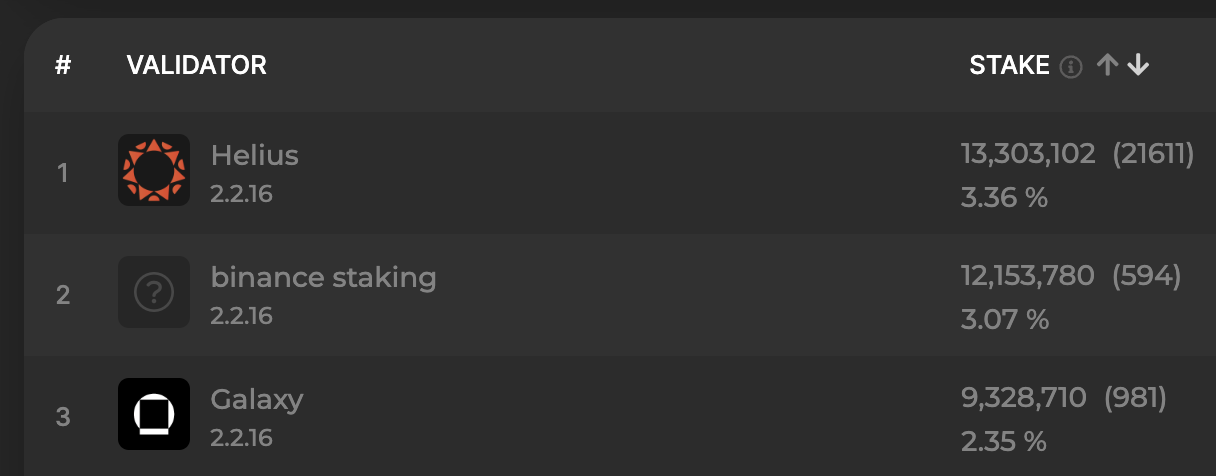
Task: Click the STAKE column header label
Action: [x=1009, y=66]
